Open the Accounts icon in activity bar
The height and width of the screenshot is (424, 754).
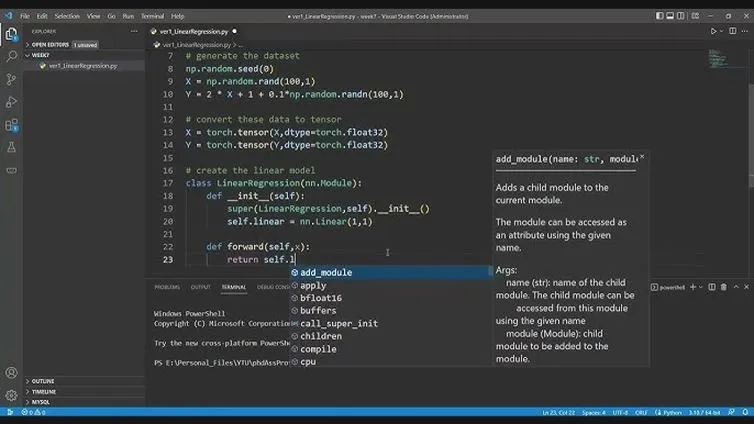[11, 373]
